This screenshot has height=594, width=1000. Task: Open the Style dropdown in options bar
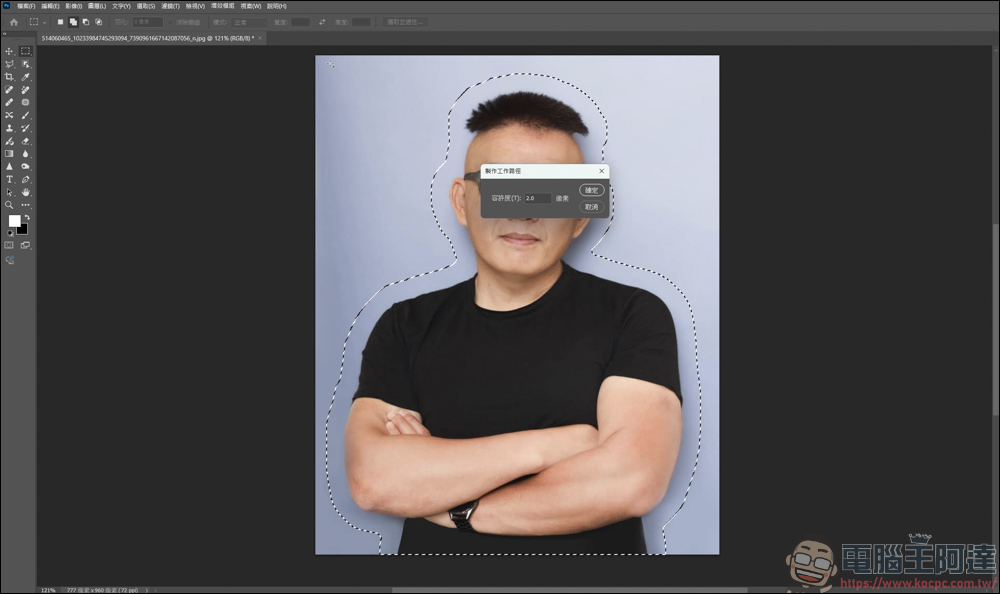(249, 22)
